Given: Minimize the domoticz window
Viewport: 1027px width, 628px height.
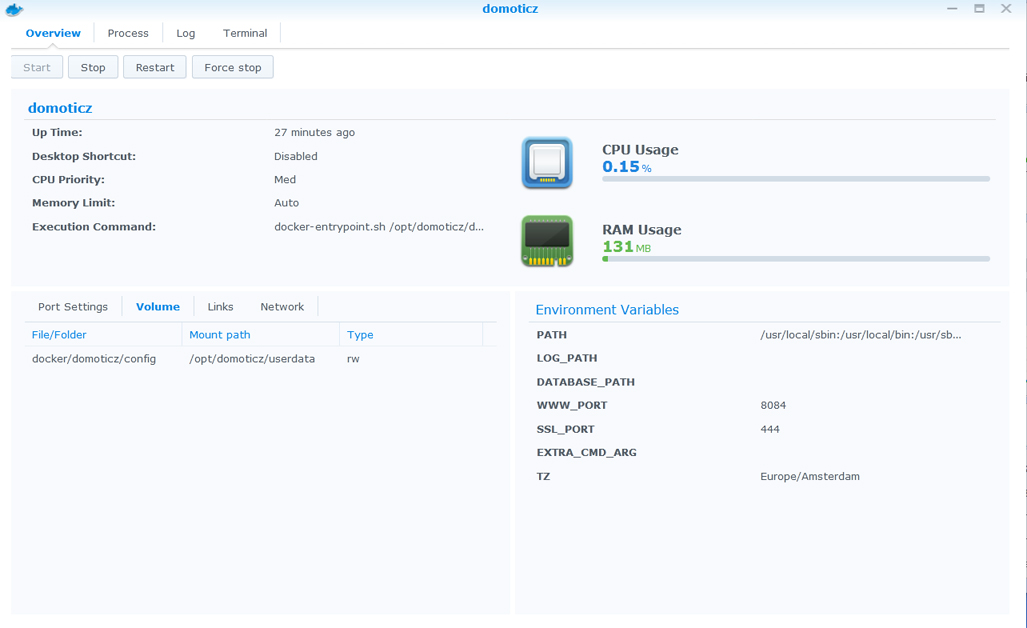Looking at the screenshot, I should point(952,9).
